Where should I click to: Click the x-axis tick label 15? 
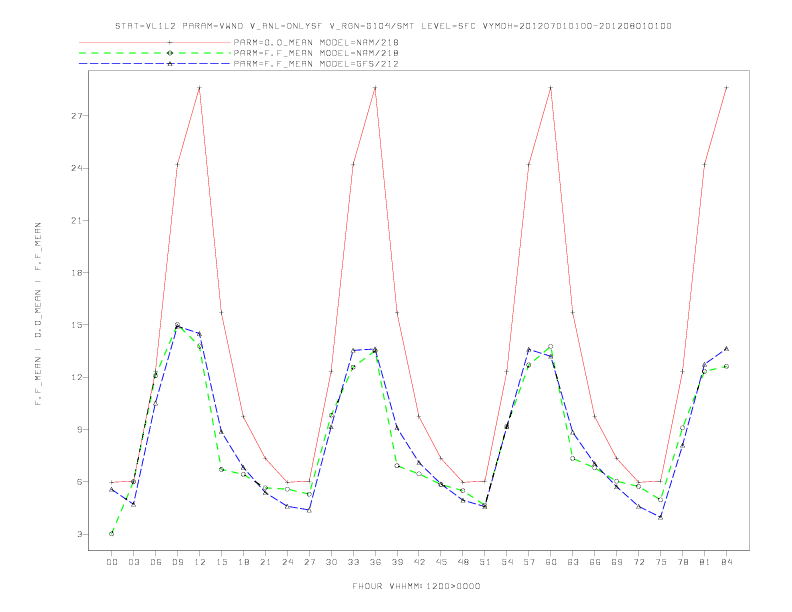pyautogui.click(x=221, y=562)
